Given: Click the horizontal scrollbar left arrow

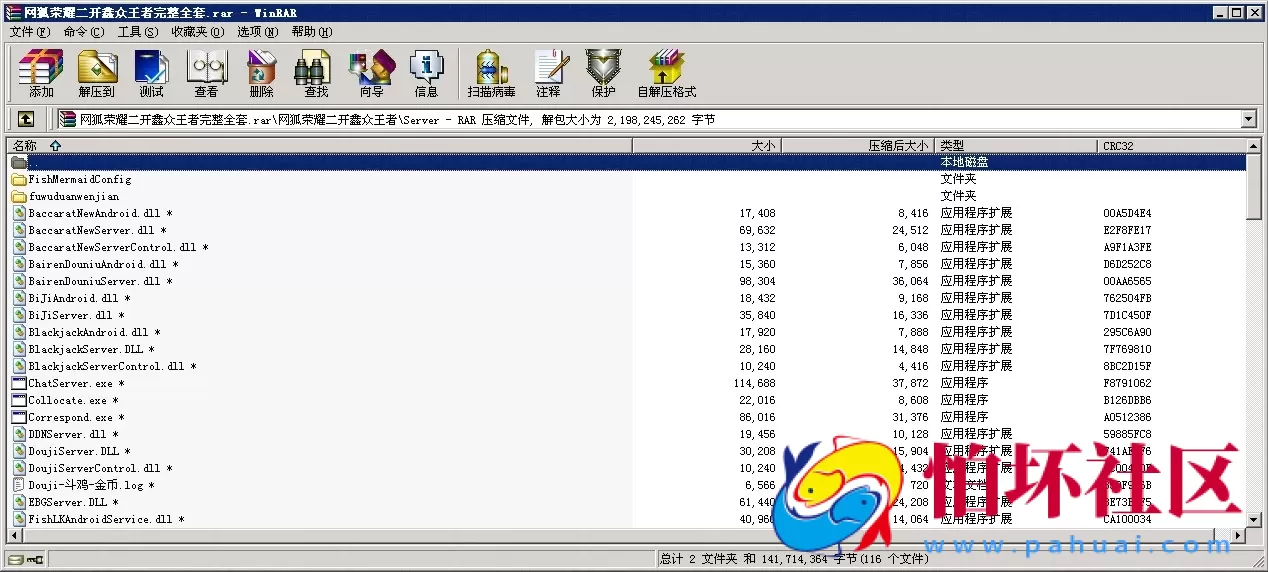Looking at the screenshot, I should (14, 536).
